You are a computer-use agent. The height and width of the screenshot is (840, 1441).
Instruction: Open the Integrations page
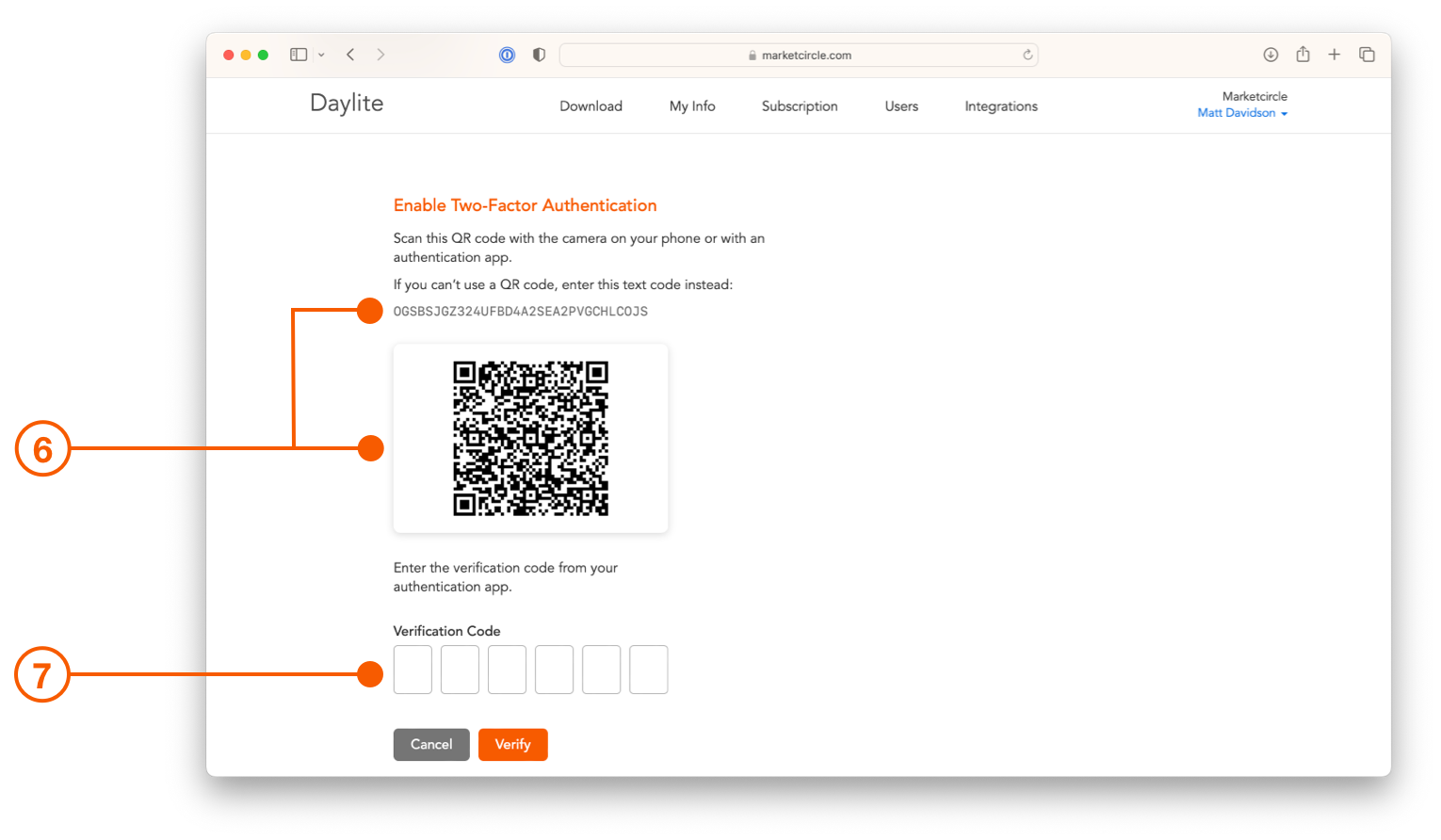(1001, 106)
